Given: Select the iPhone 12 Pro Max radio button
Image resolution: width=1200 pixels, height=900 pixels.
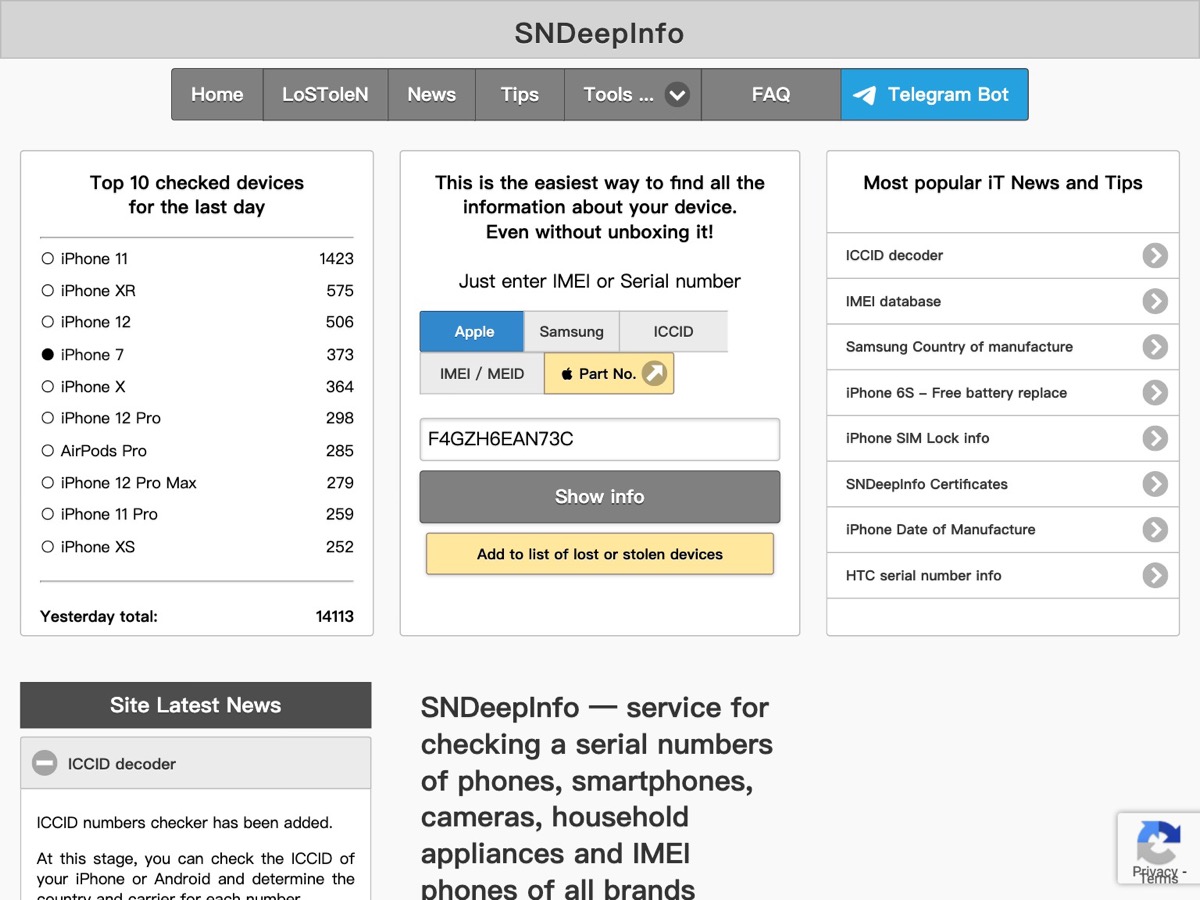Looking at the screenshot, I should click(x=47, y=483).
